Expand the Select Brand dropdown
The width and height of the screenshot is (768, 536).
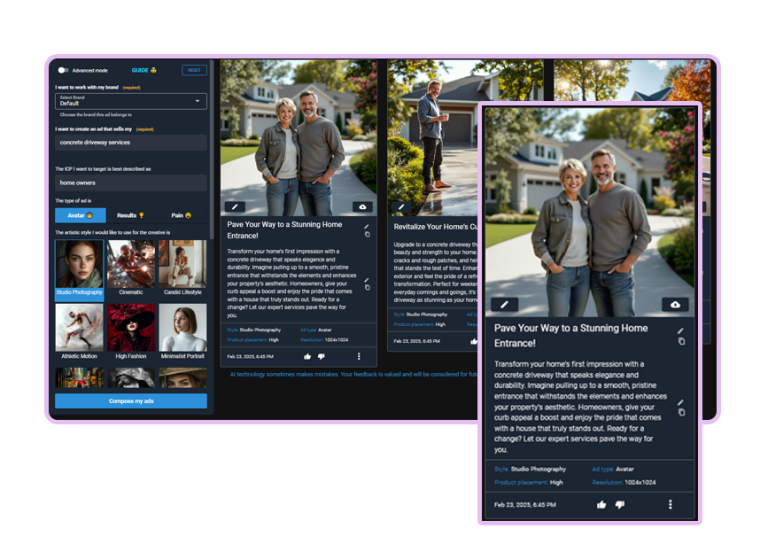tap(130, 101)
